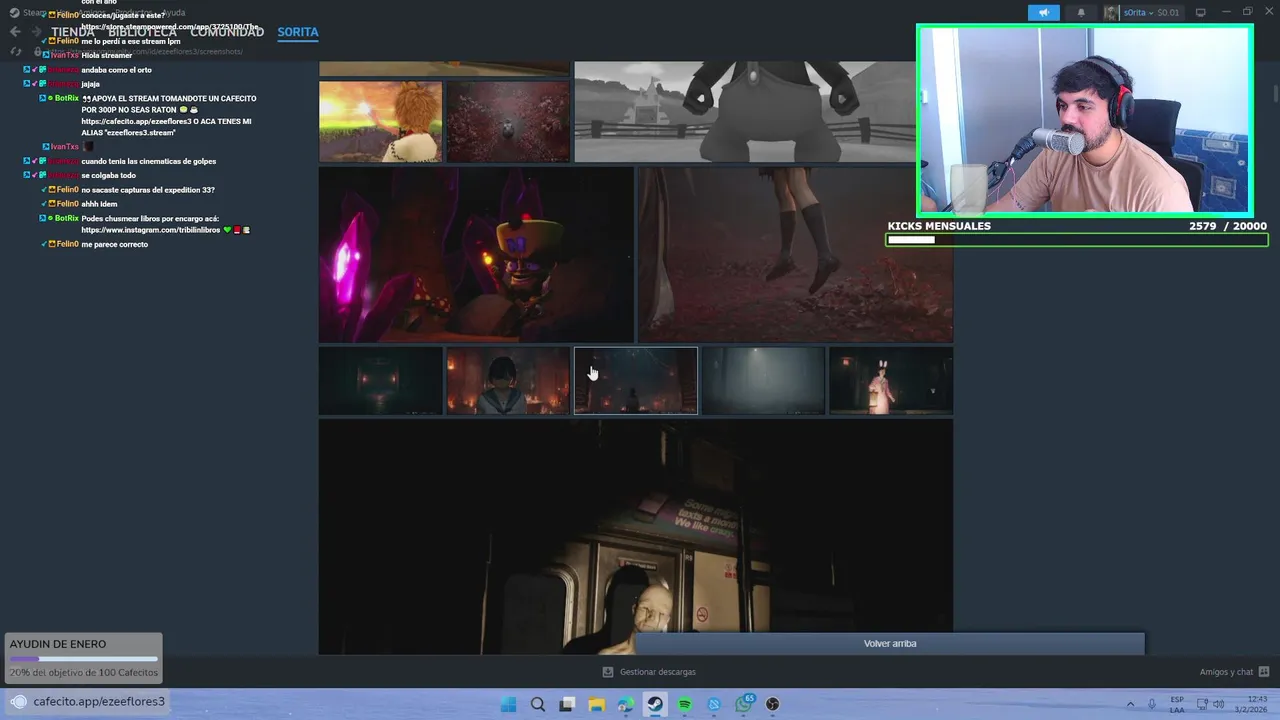Screen dimensions: 1280x720
Task: Click the cafecito.app/ezeeflores3 banner
Action: coord(88,701)
